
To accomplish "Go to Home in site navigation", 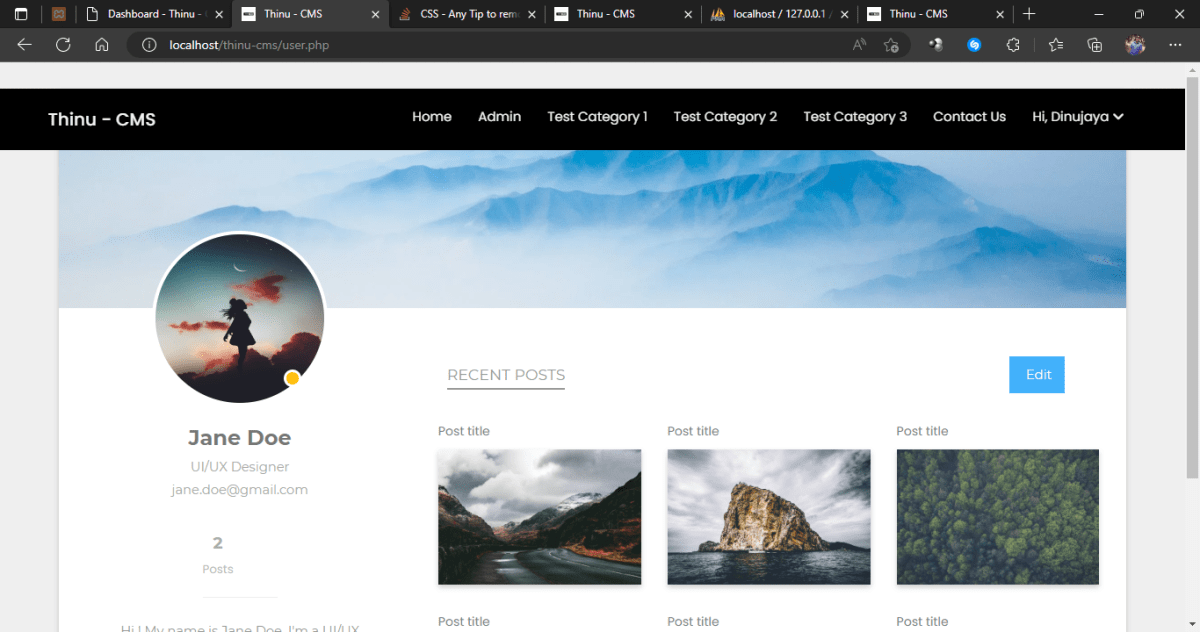I will (x=432, y=117).
